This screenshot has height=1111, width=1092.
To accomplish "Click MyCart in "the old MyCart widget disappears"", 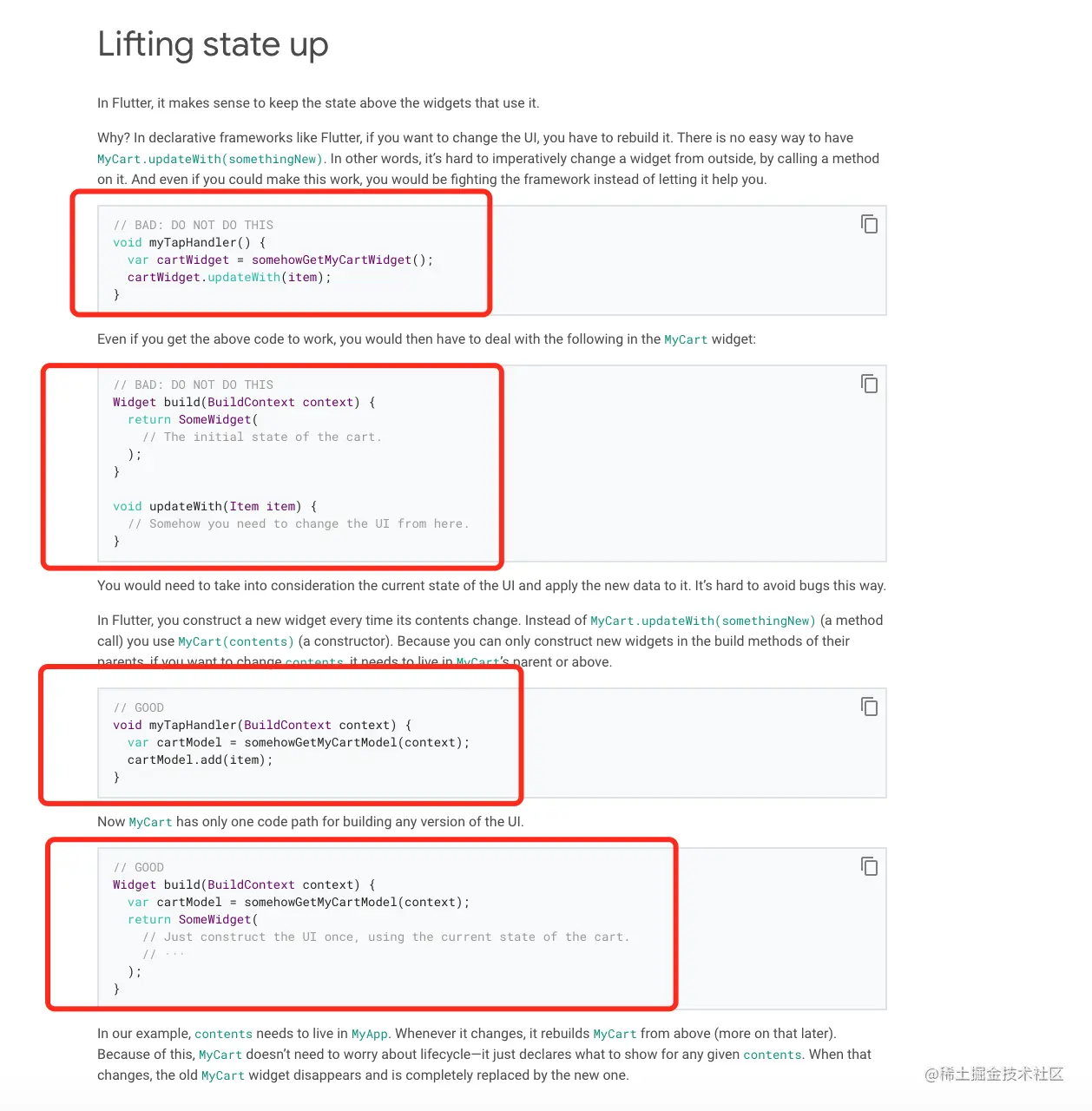I will point(223,1076).
